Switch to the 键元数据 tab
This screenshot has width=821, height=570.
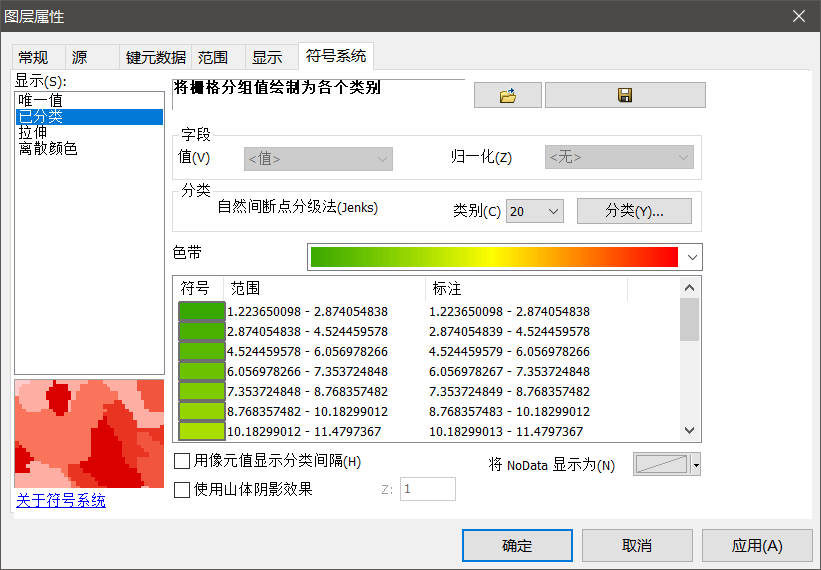tap(156, 57)
